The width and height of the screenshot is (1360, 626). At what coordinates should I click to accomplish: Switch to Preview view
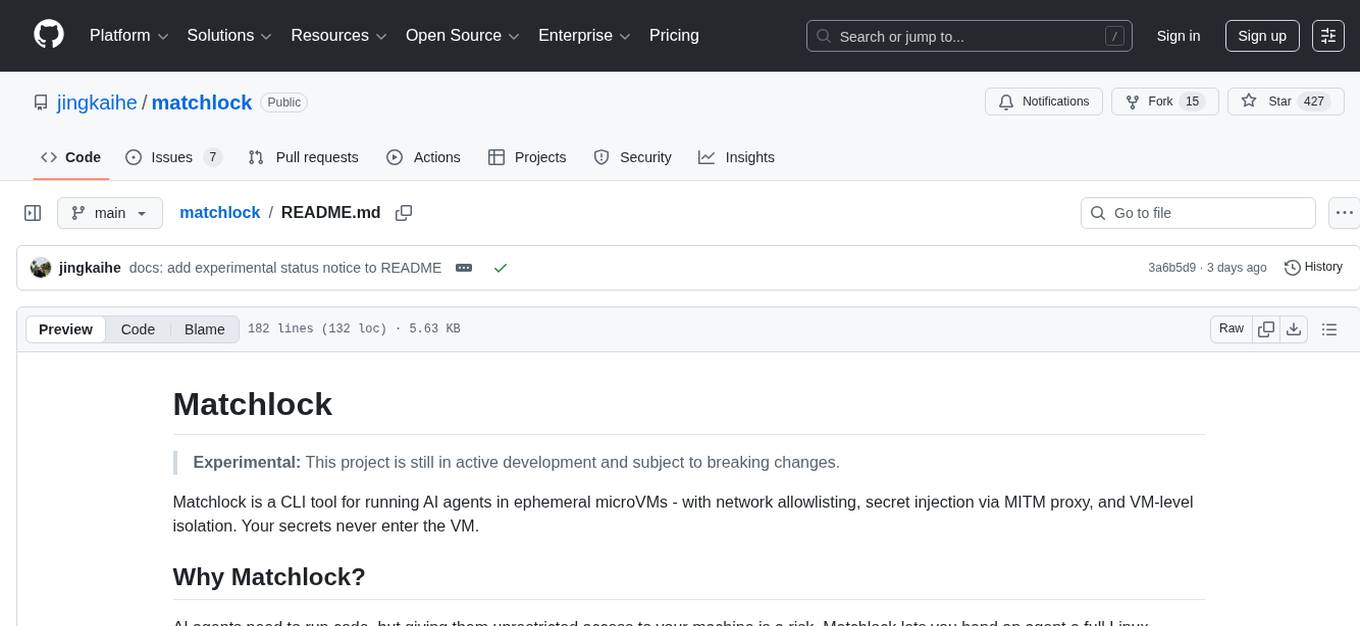66,329
